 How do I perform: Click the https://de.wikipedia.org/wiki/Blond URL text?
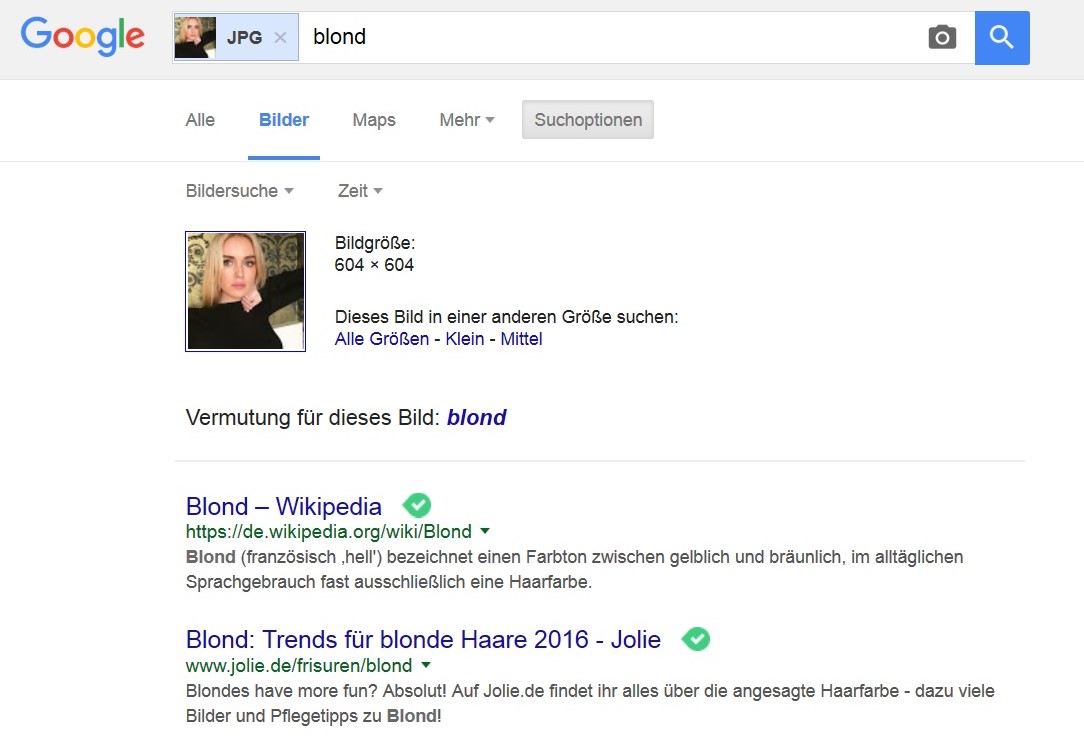coord(328,532)
